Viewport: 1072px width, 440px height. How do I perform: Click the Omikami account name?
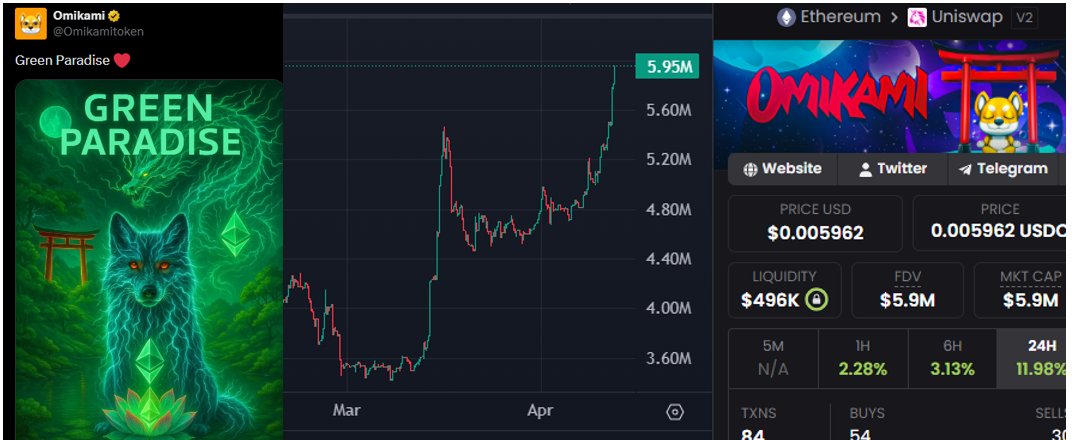(x=79, y=16)
